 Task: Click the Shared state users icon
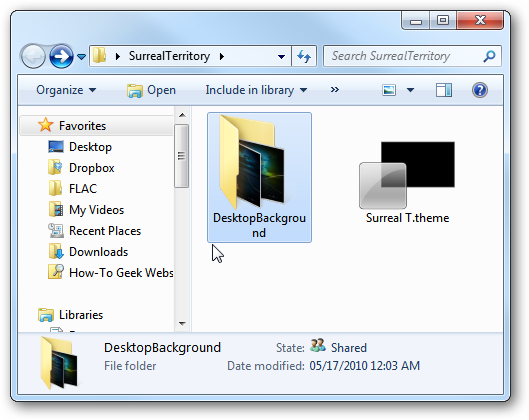tap(318, 346)
